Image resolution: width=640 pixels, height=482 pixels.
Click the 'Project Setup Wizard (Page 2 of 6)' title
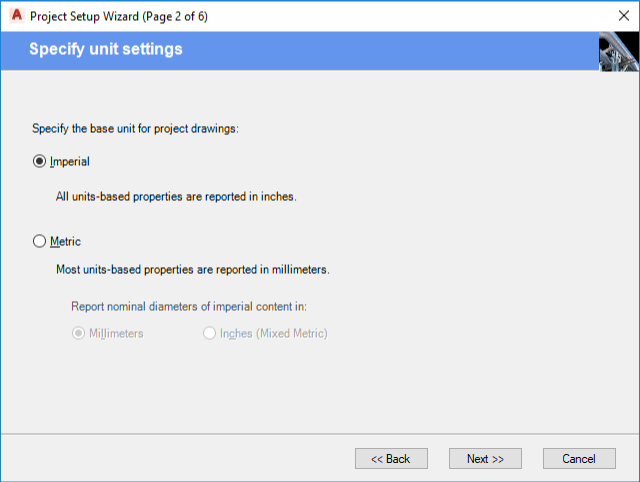(x=119, y=17)
